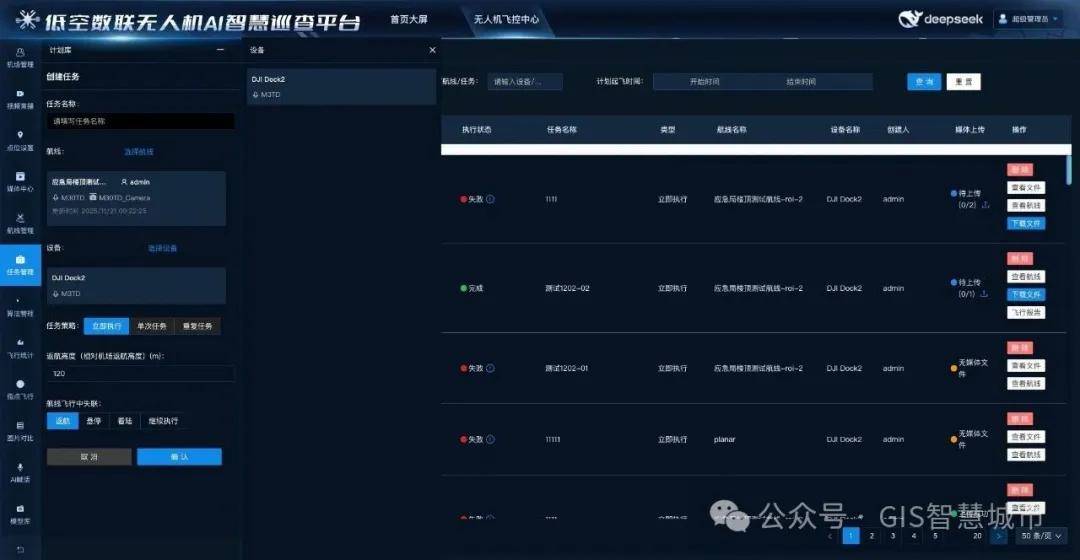Choose 悬停 for lost-link action
1080x560 pixels.
click(x=93, y=421)
